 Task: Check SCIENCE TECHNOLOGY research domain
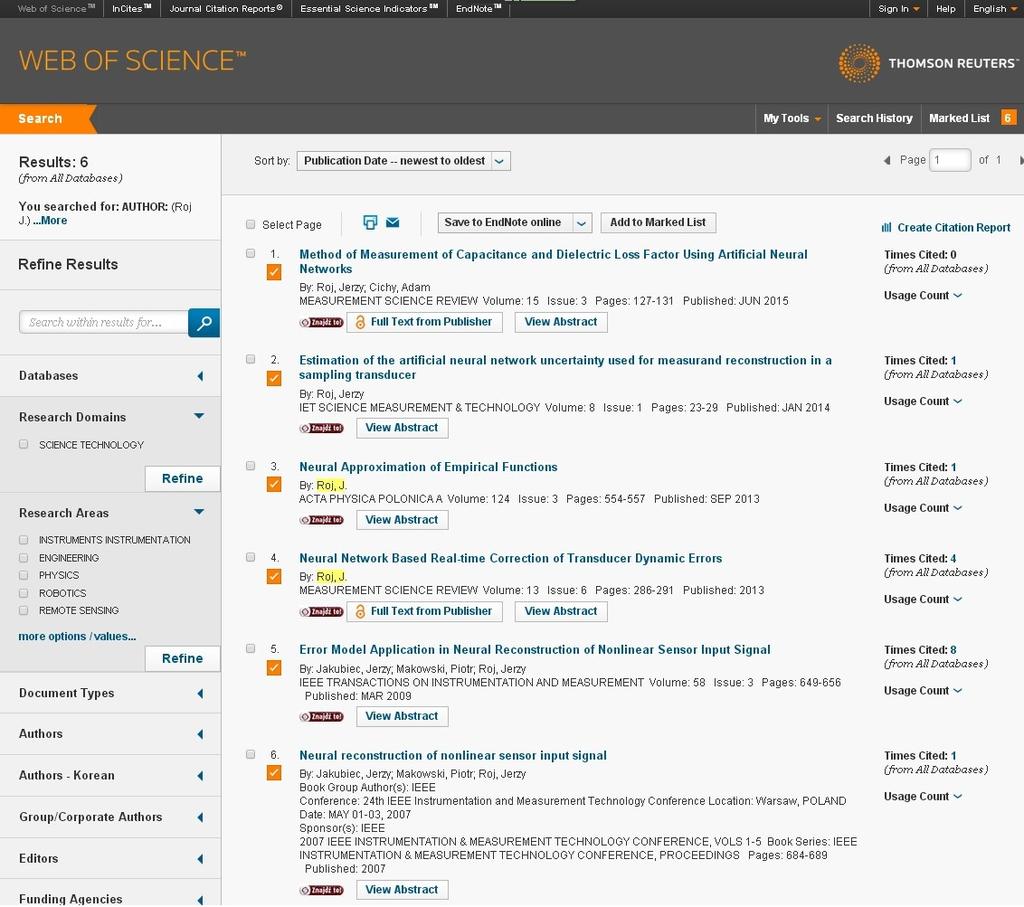[x=24, y=445]
